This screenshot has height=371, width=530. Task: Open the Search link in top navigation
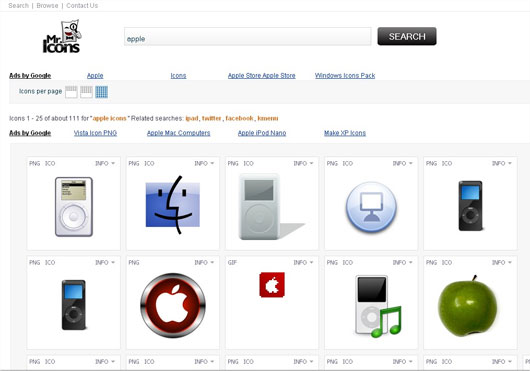coord(19,6)
